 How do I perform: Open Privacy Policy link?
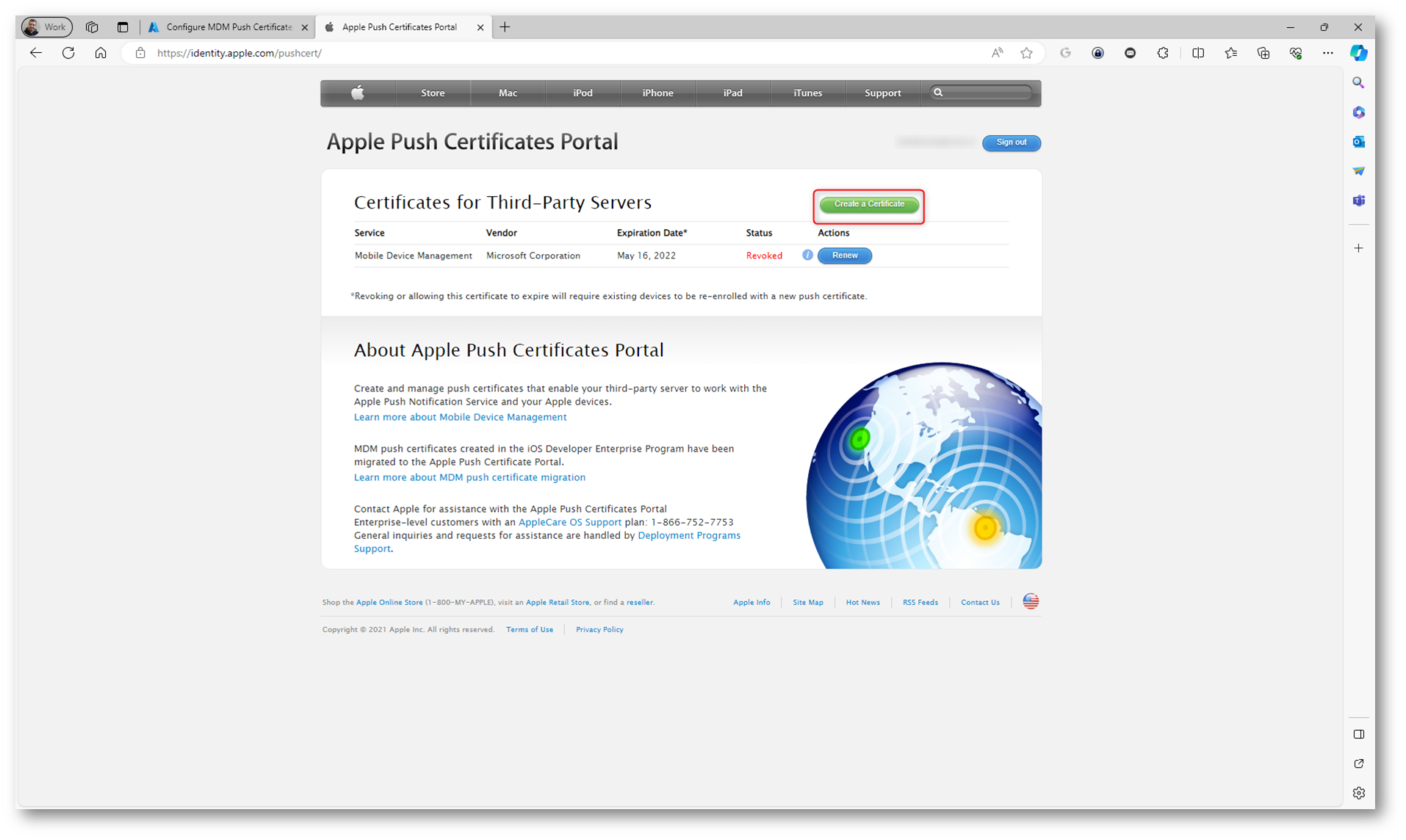[x=599, y=629]
